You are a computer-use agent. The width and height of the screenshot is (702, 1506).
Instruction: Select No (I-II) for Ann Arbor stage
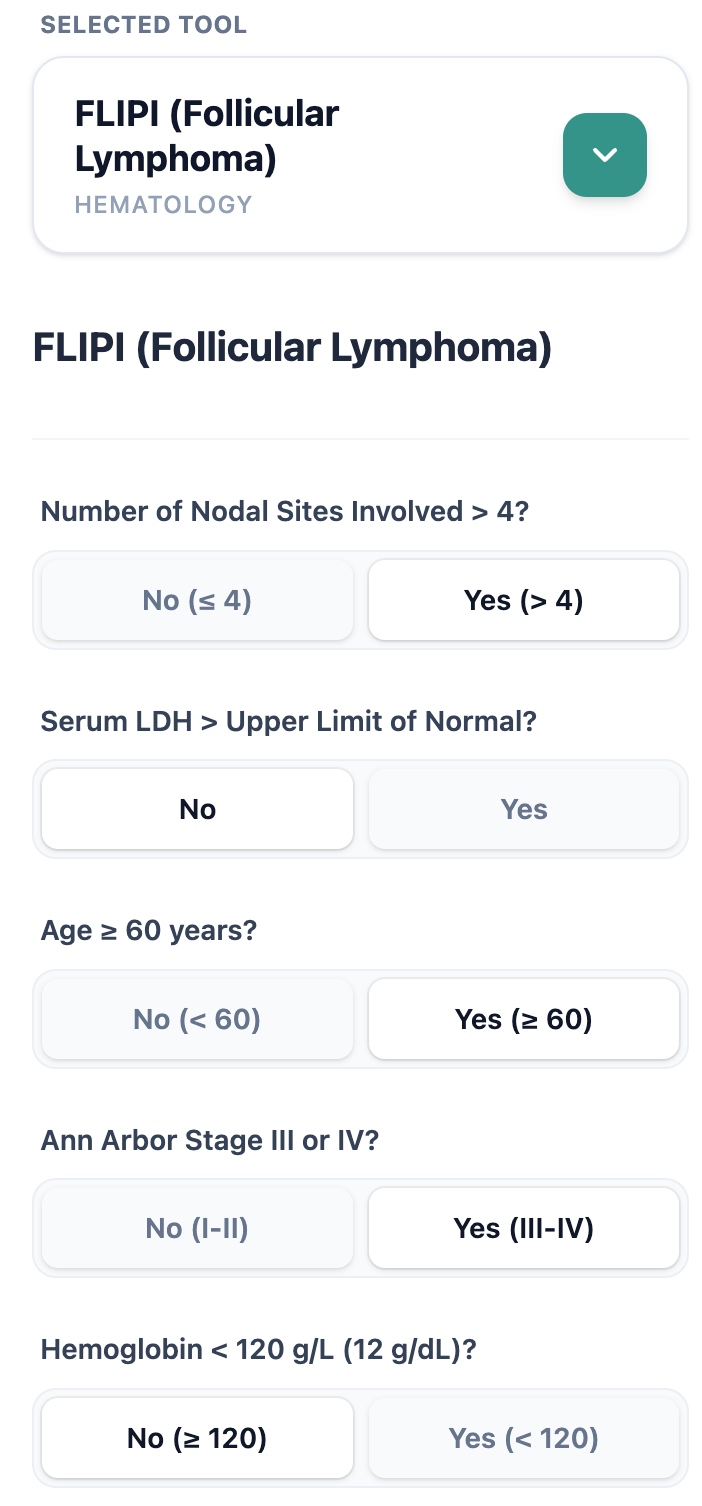click(197, 1228)
